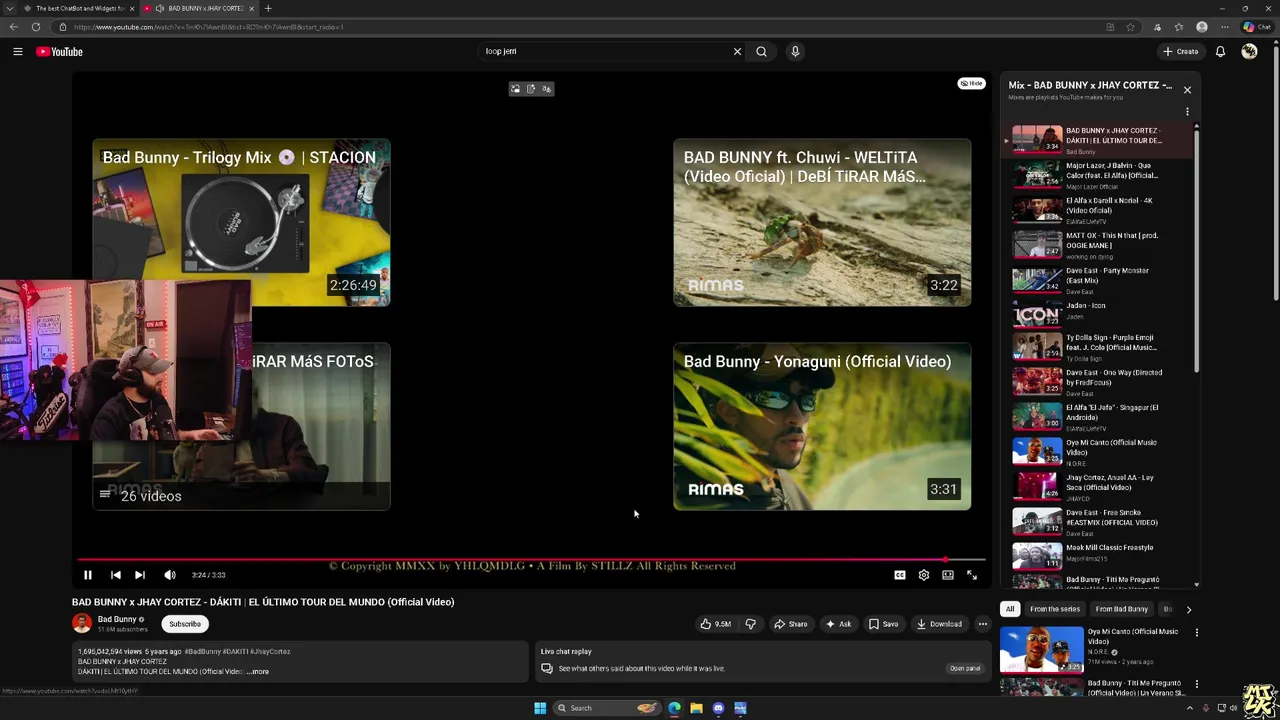Hide the end screen suggestions

(x=972, y=83)
